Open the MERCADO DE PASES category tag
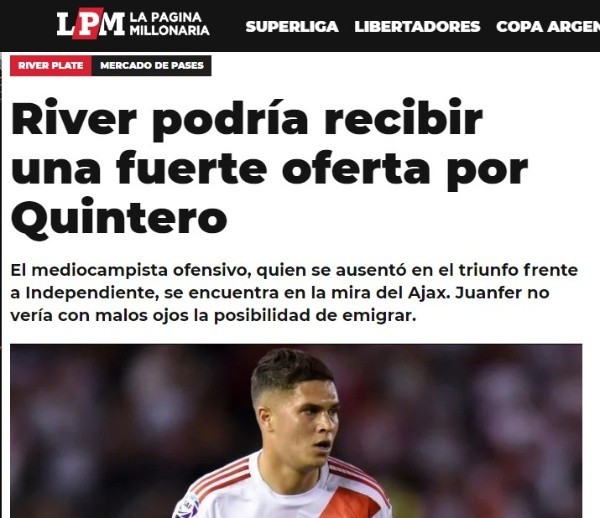 tap(152, 65)
